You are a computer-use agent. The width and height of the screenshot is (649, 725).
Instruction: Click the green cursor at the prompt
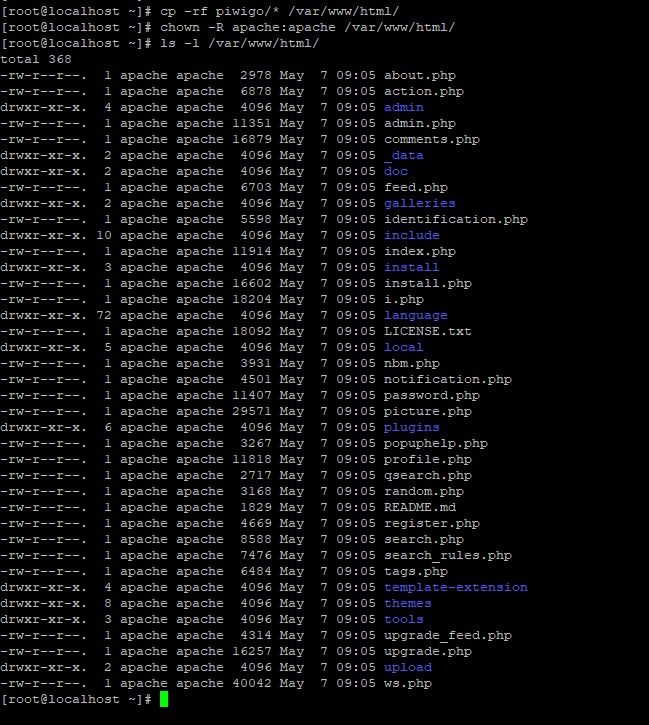pos(164,699)
